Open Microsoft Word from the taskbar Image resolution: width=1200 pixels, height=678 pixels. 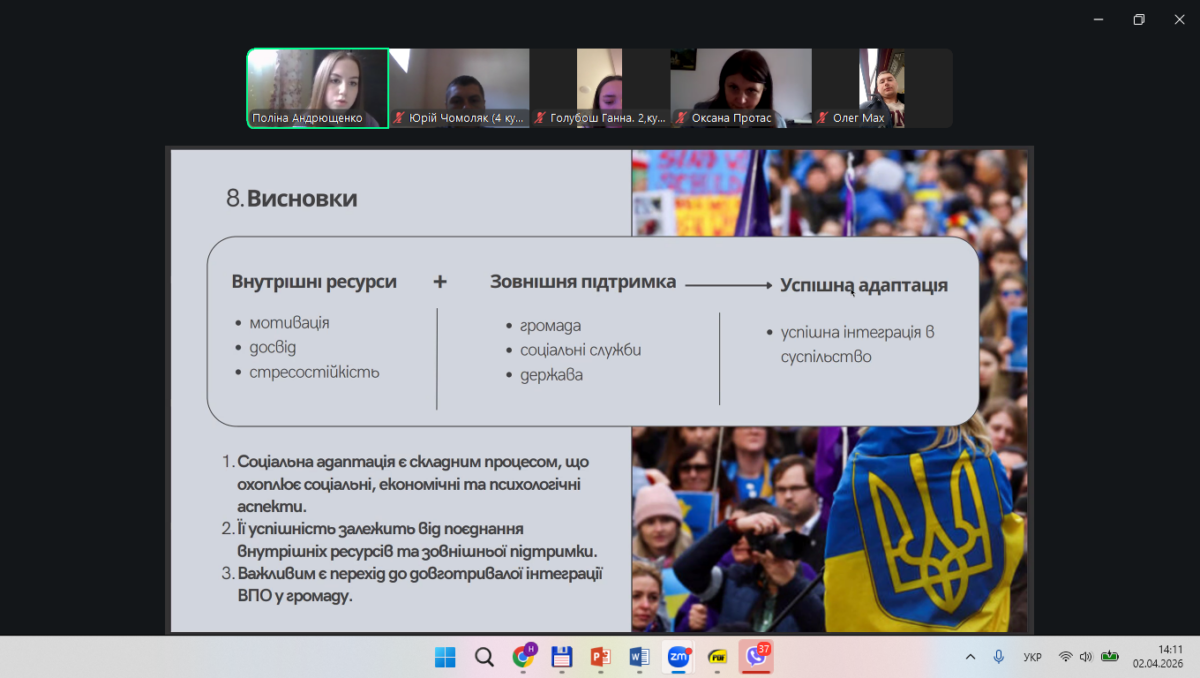640,657
